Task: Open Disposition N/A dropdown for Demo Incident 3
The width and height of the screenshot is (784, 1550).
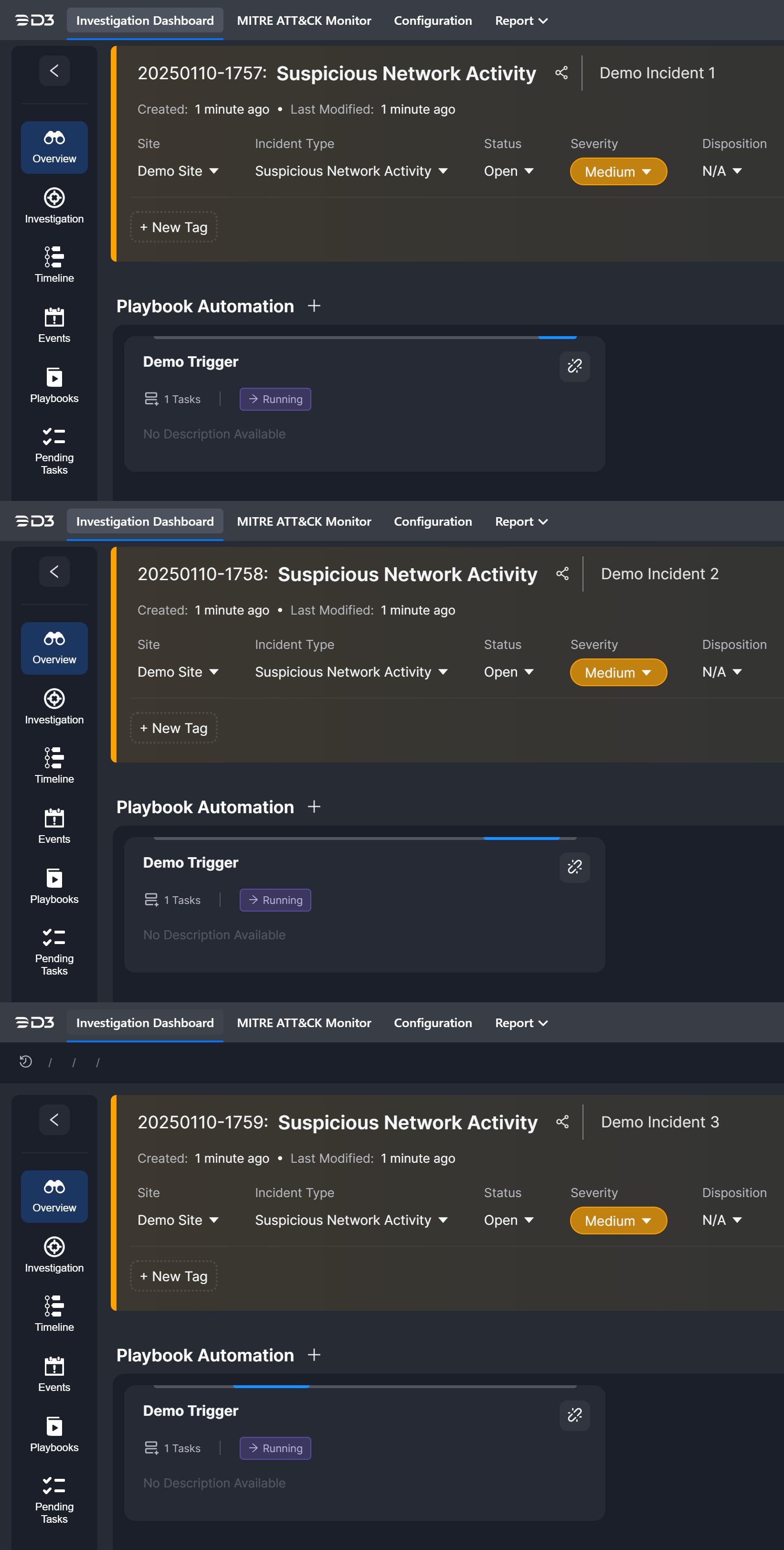Action: point(721,1220)
